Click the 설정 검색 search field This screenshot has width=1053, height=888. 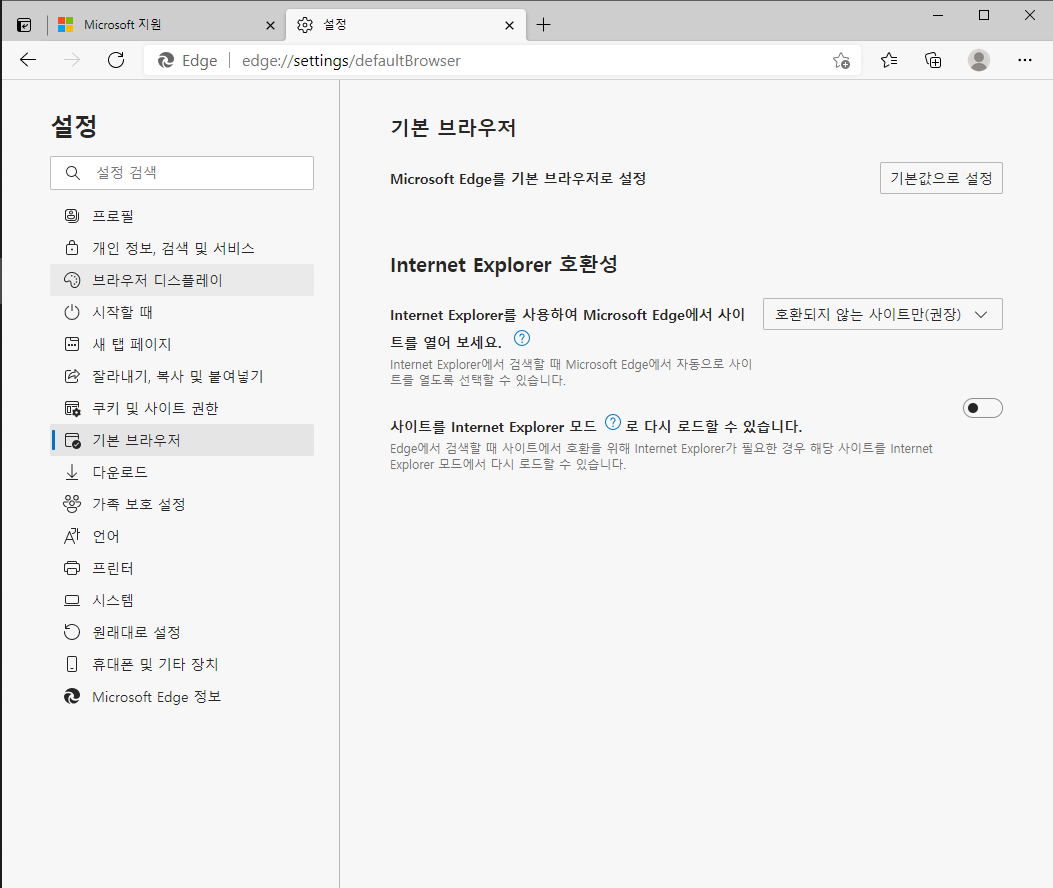pyautogui.click(x=182, y=173)
